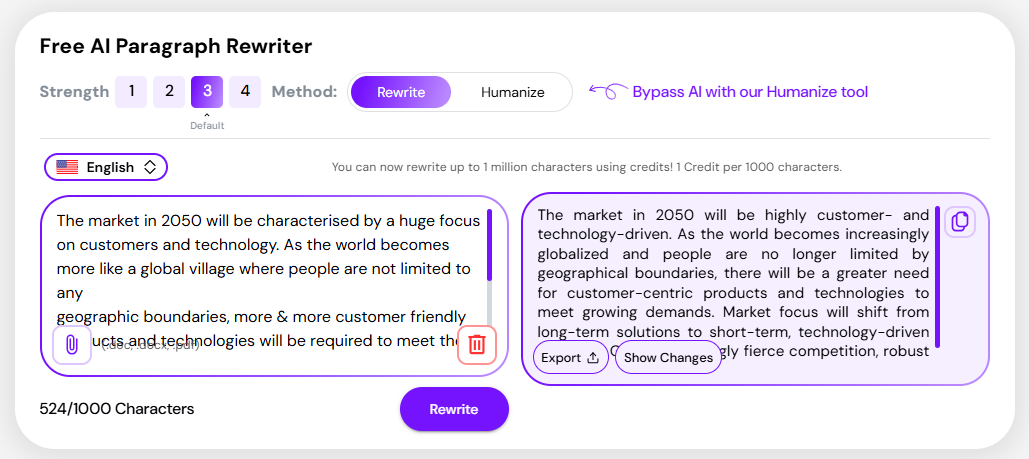Click the Show Changes button

(x=668, y=358)
